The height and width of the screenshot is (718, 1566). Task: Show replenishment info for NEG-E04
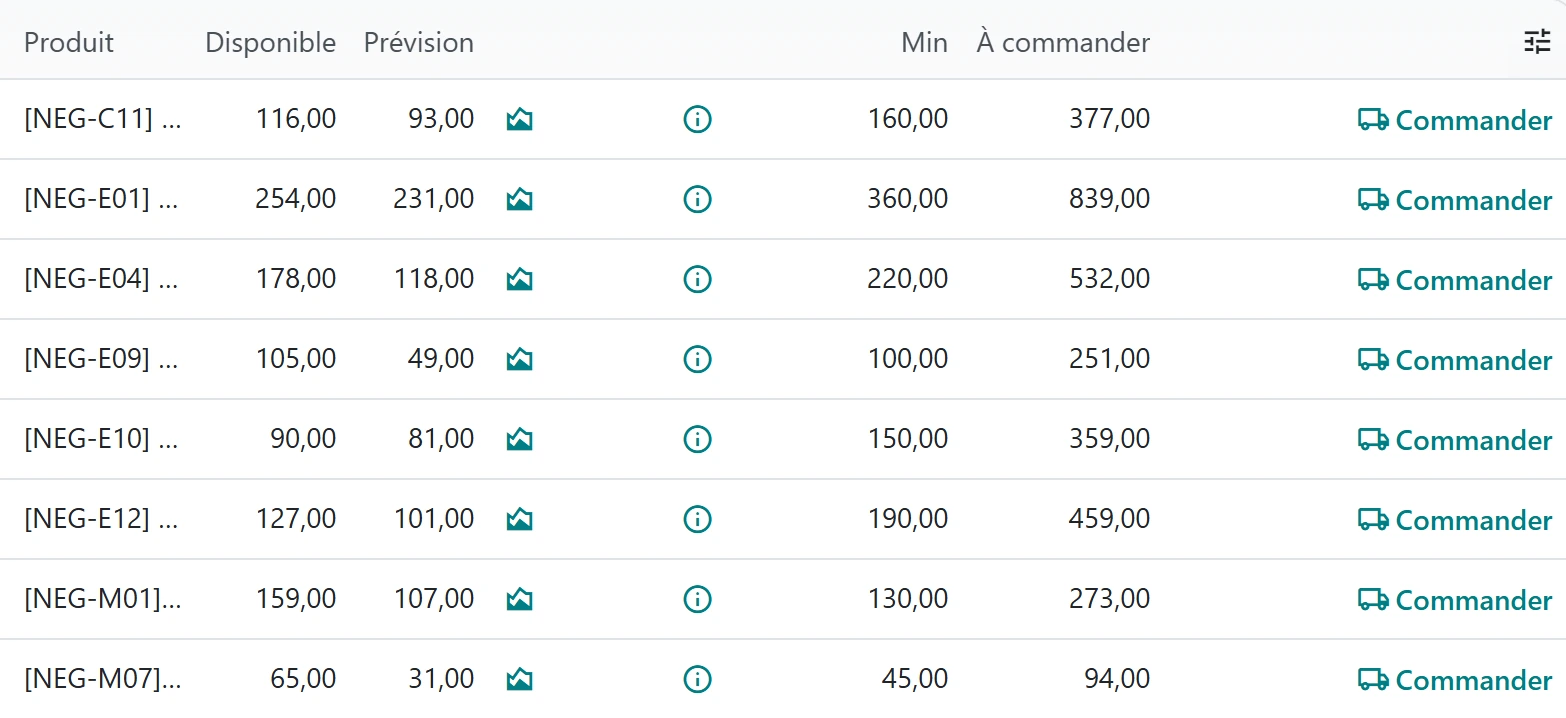tap(697, 280)
